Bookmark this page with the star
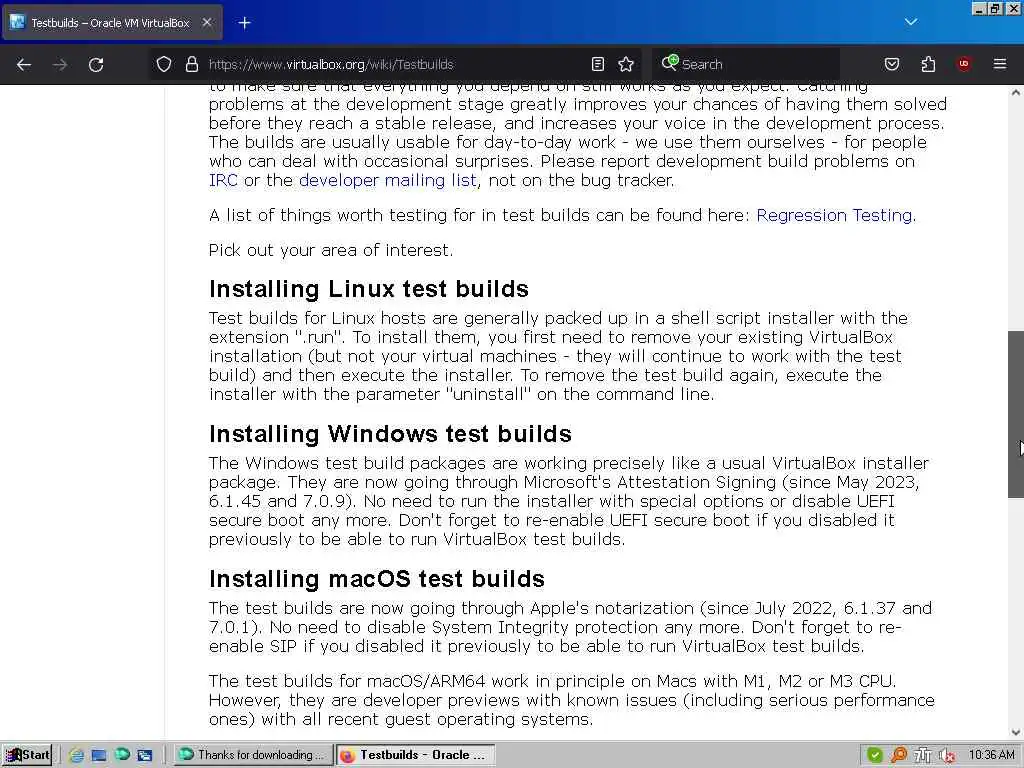Image resolution: width=1024 pixels, height=768 pixels. (626, 64)
